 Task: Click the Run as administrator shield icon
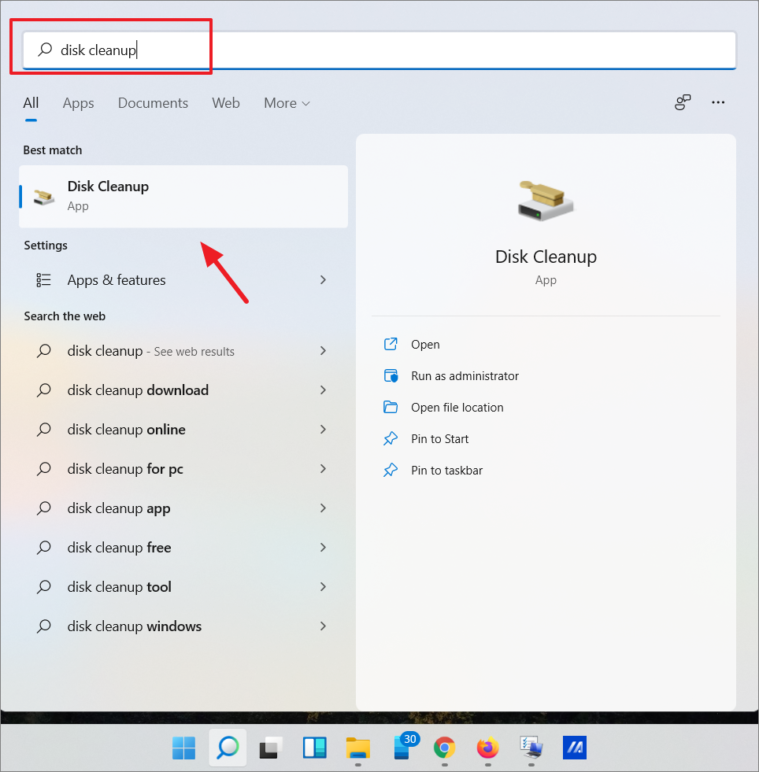point(391,376)
